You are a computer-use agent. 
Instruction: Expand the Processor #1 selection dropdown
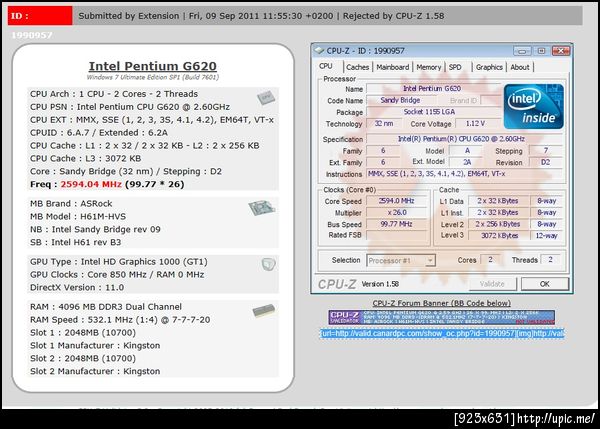(x=430, y=261)
